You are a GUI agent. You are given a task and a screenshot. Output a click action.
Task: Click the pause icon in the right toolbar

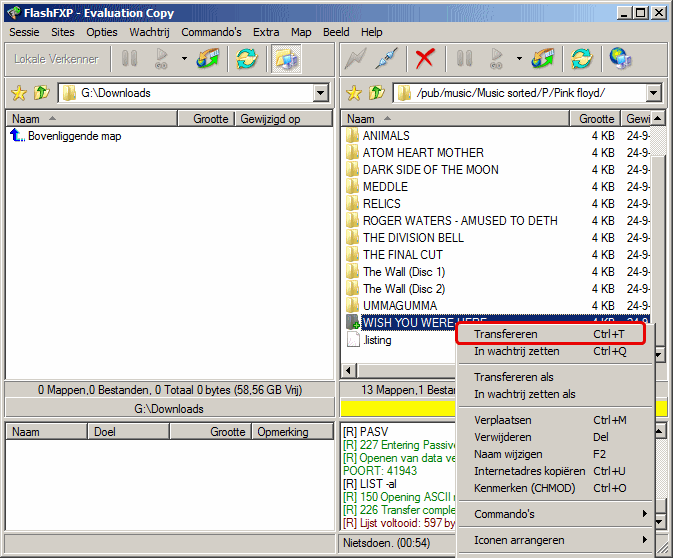point(464,58)
